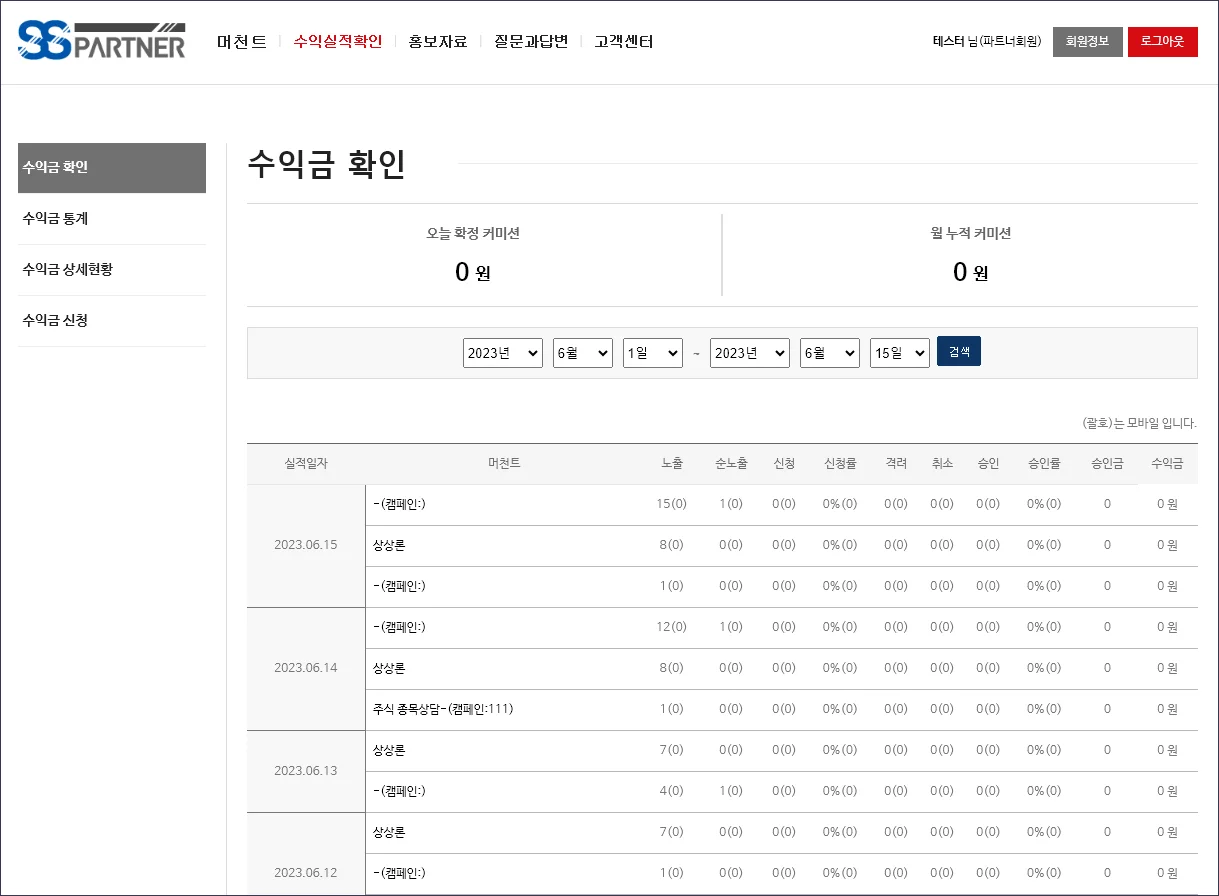The image size is (1219, 896).
Task: Click the 신청률 column header
Action: click(840, 464)
